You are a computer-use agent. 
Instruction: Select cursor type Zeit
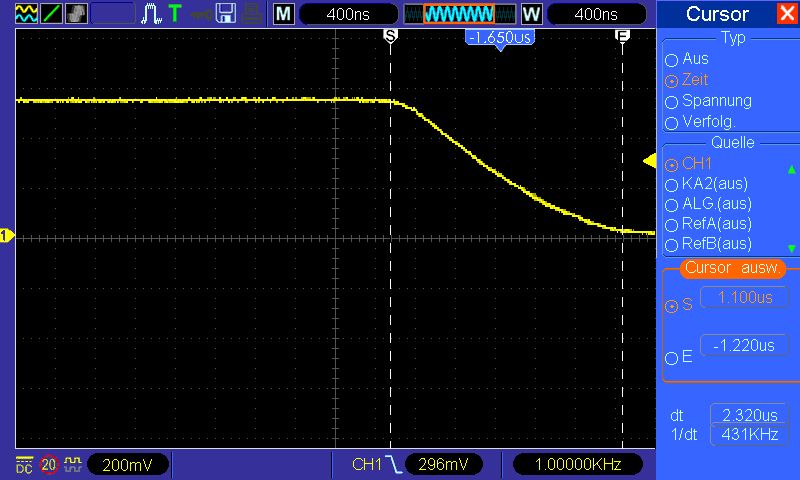pos(687,80)
